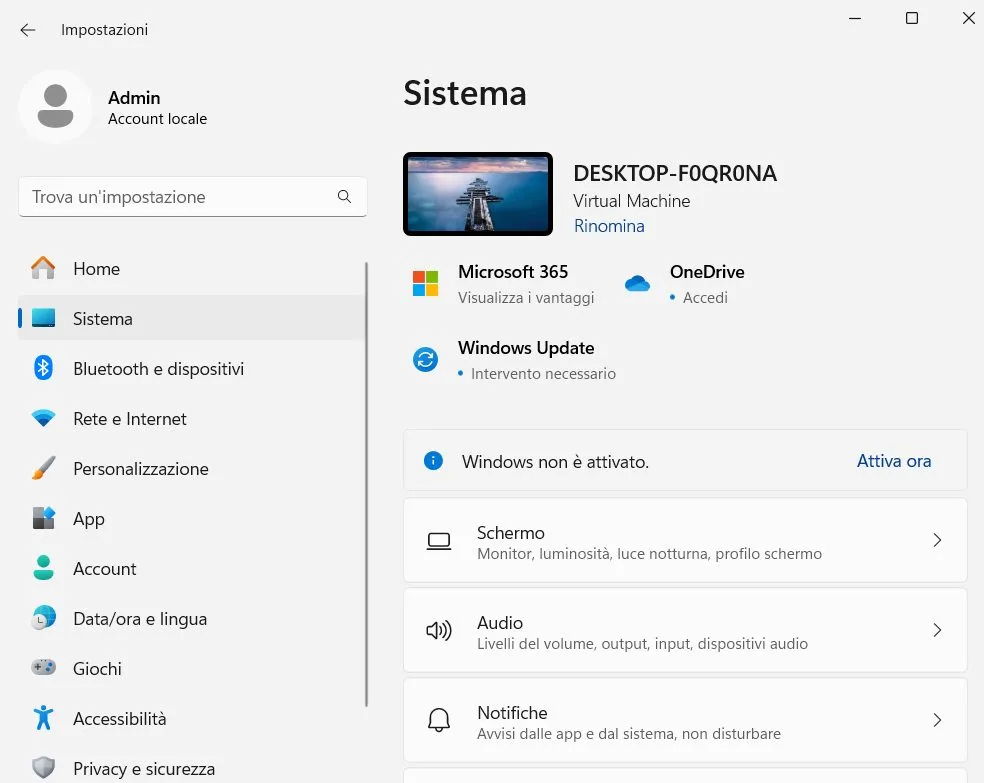The image size is (984, 783).
Task: Expand the Notifiche settings section
Action: coord(685,720)
